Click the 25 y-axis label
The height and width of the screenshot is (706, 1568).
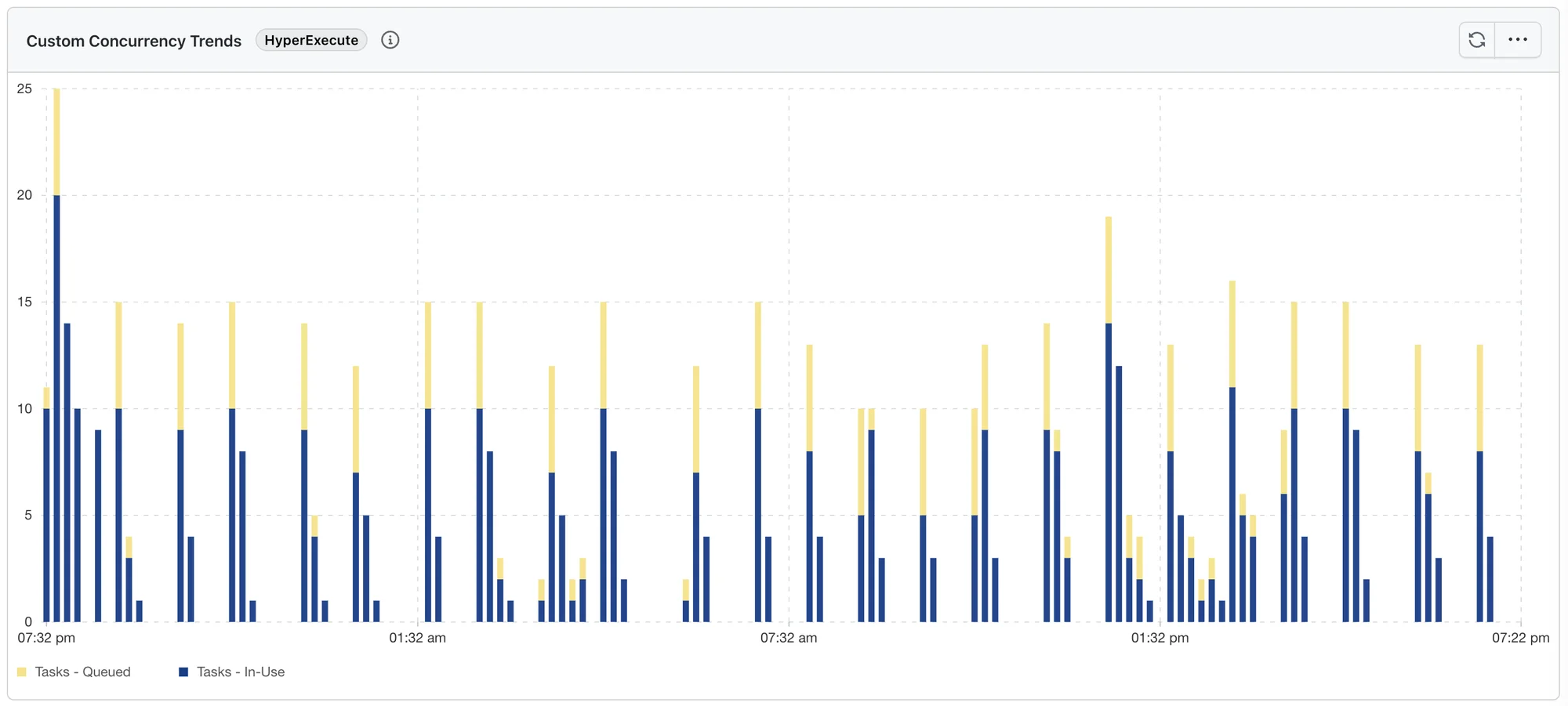click(x=24, y=89)
